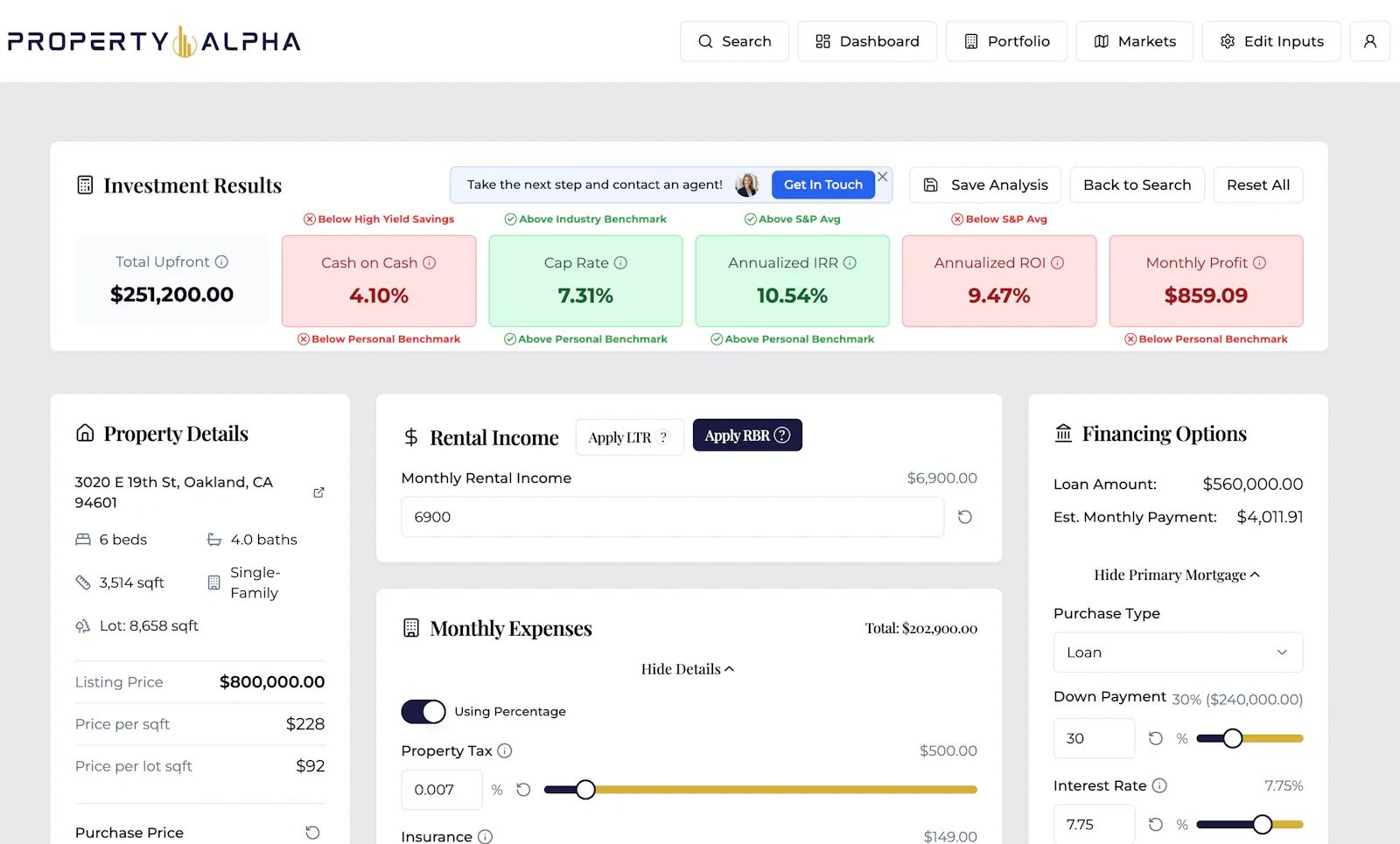Click the Investment Results building icon
Screen dimensions: 1400x844
point(85,185)
